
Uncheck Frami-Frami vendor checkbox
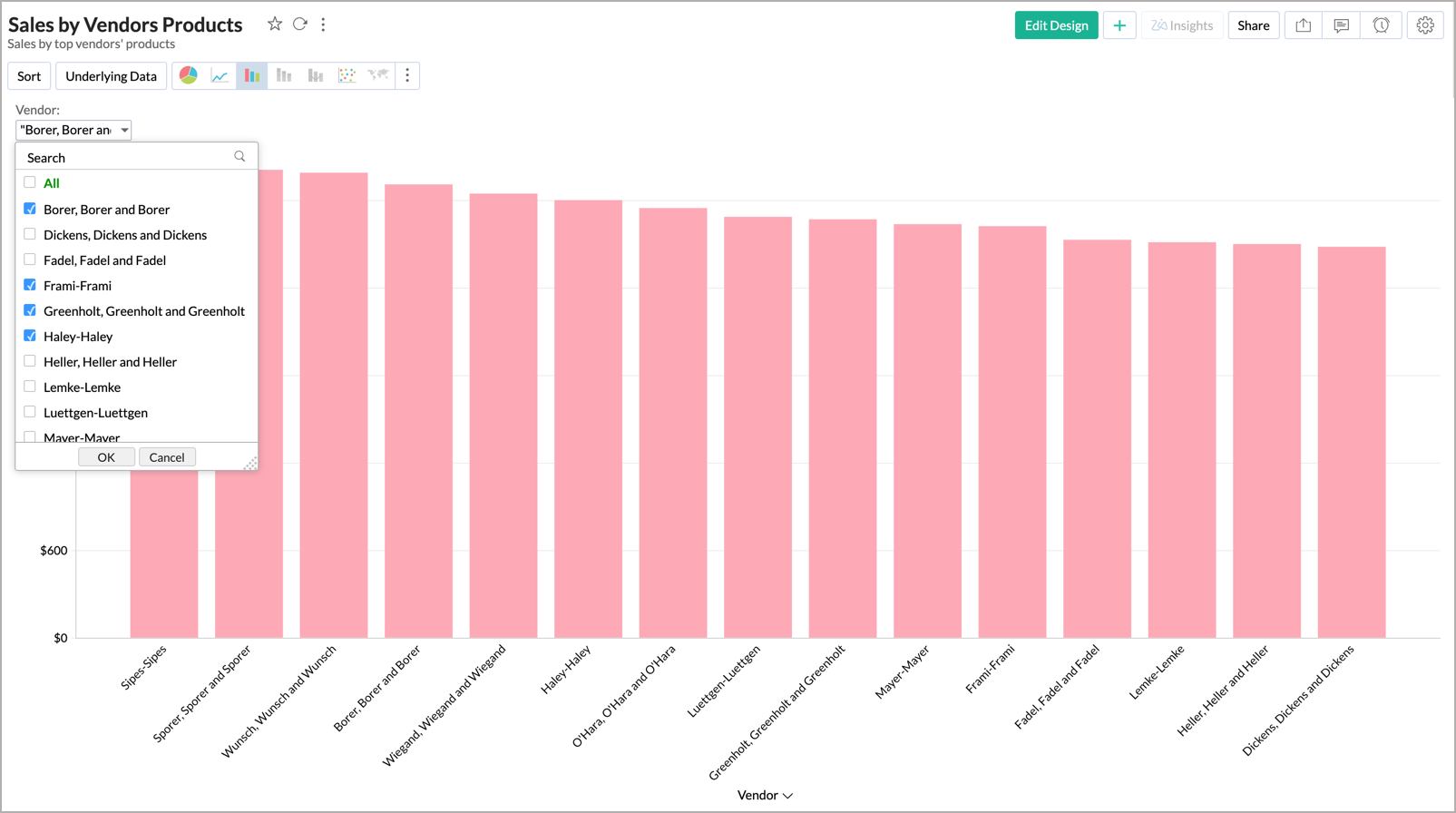(30, 285)
